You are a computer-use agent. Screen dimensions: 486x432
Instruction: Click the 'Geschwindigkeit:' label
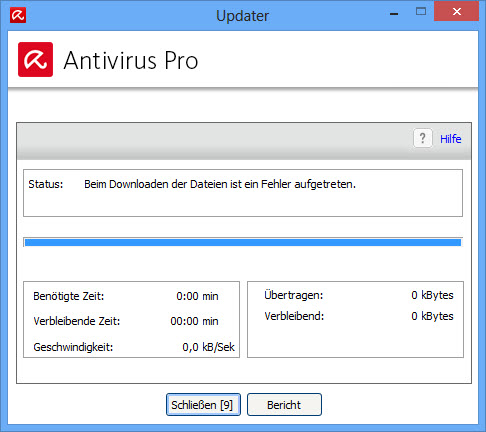pos(73,347)
